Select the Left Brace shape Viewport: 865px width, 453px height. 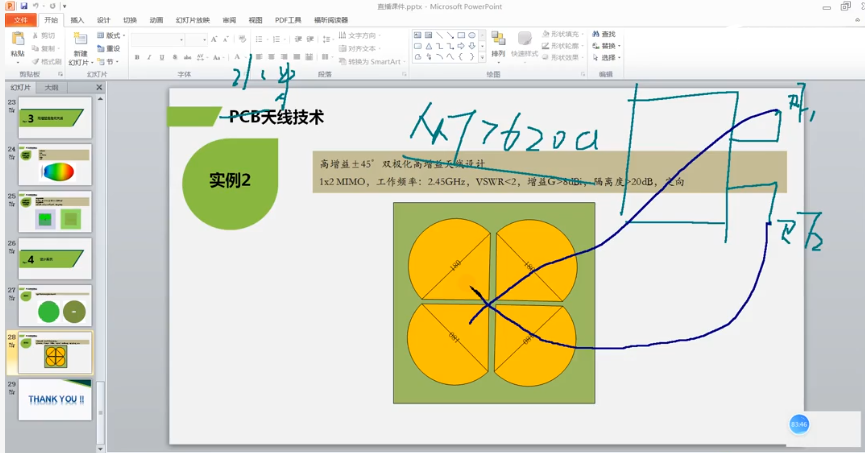tap(461, 56)
